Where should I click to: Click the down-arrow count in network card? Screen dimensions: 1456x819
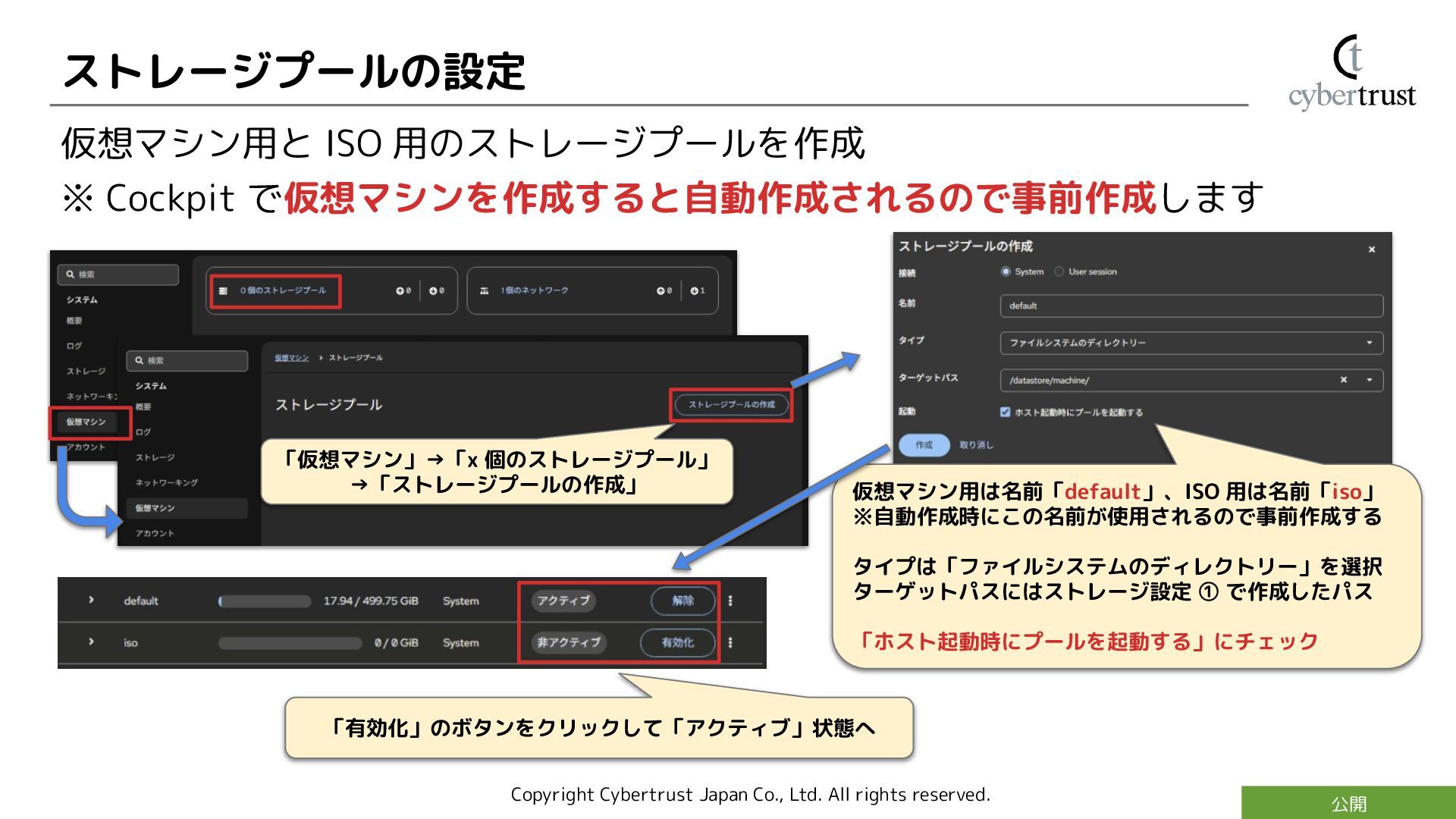click(697, 290)
